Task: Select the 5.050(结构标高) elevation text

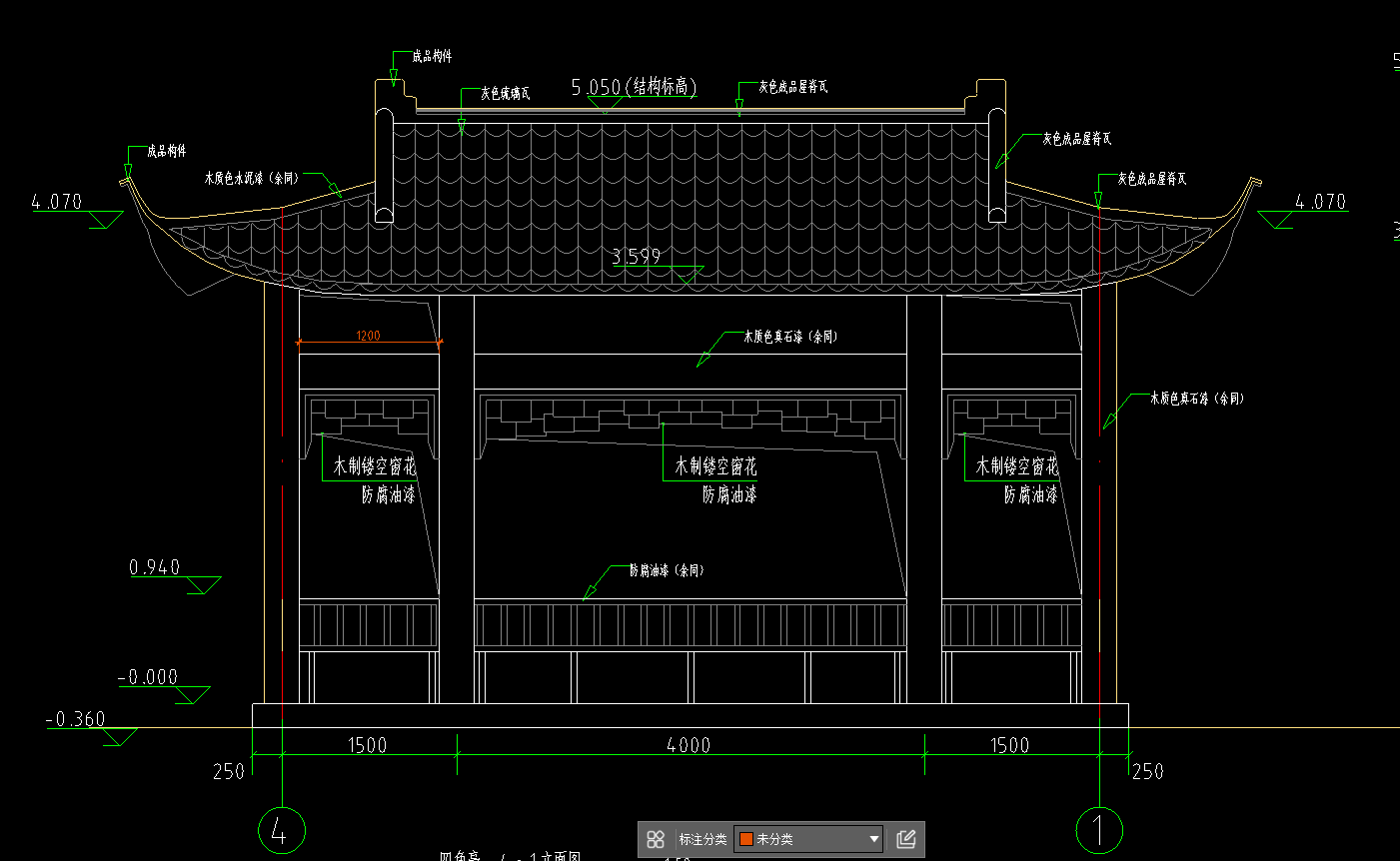Action: click(634, 87)
